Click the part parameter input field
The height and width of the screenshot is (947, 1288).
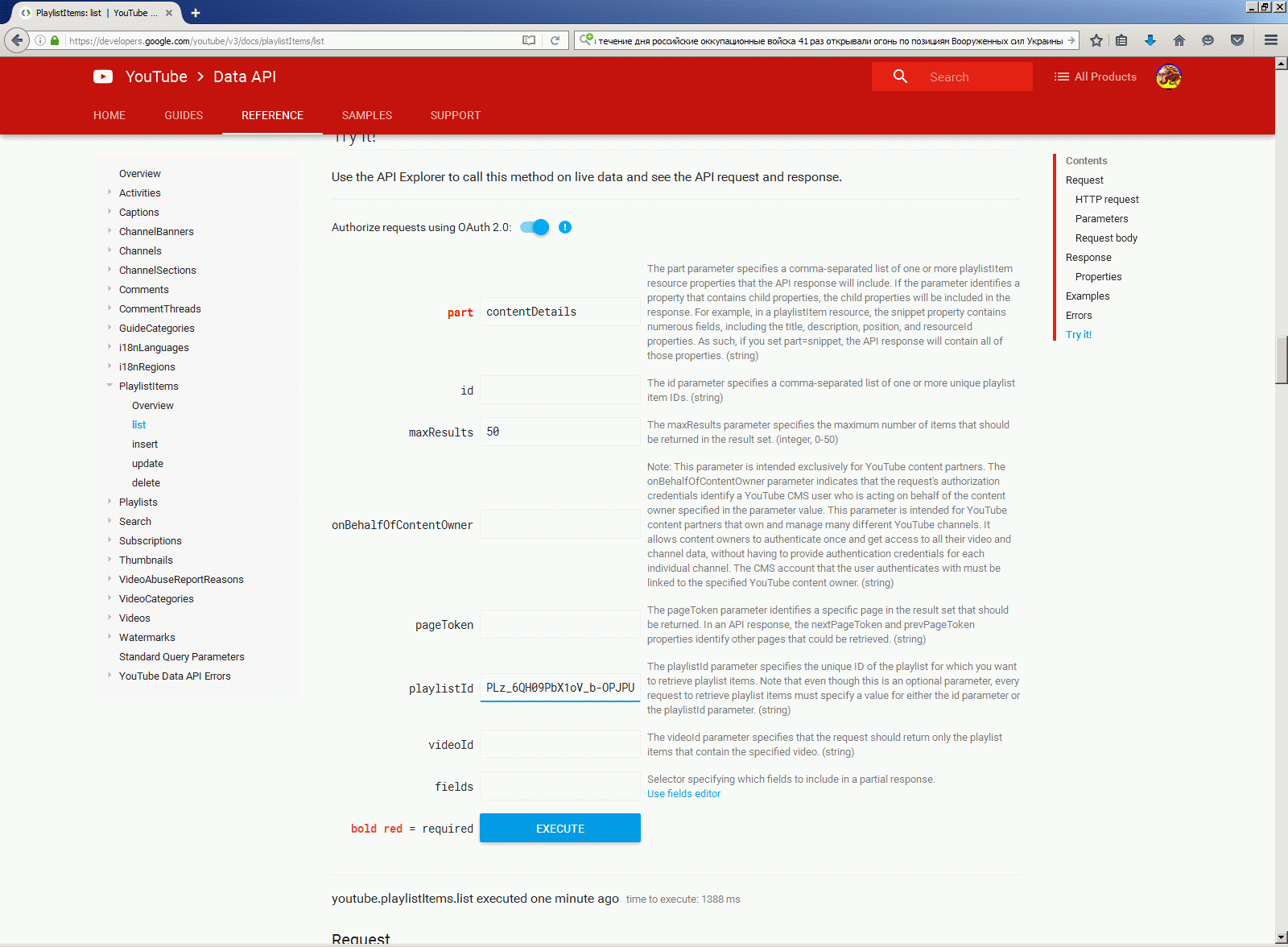pyautogui.click(x=560, y=312)
